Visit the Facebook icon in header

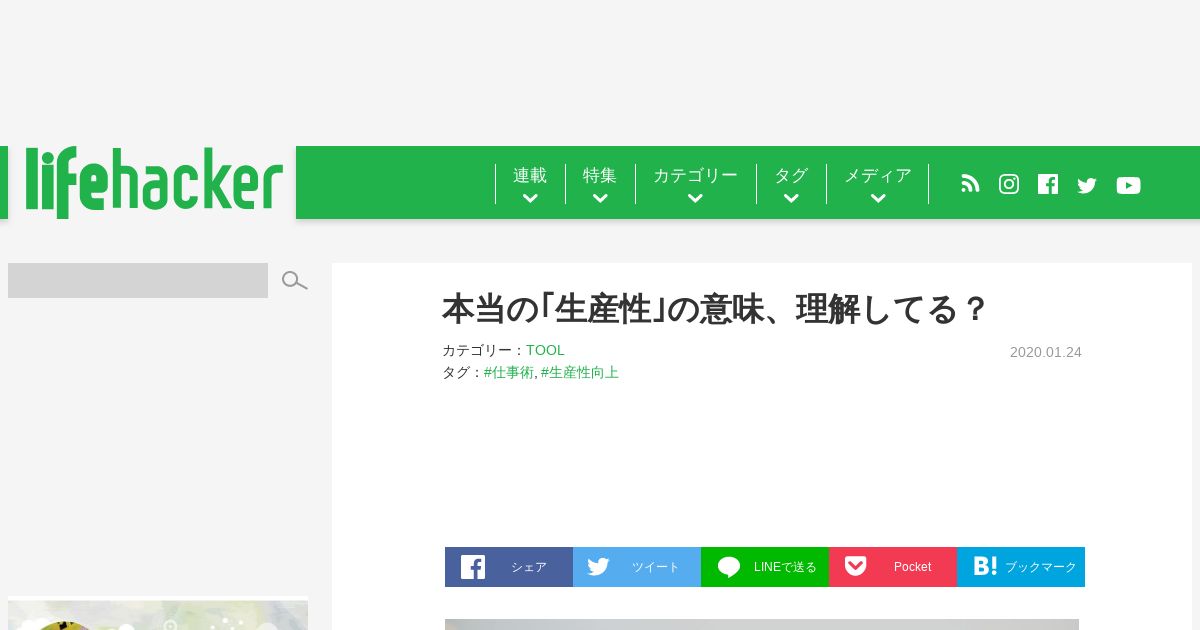click(x=1048, y=184)
